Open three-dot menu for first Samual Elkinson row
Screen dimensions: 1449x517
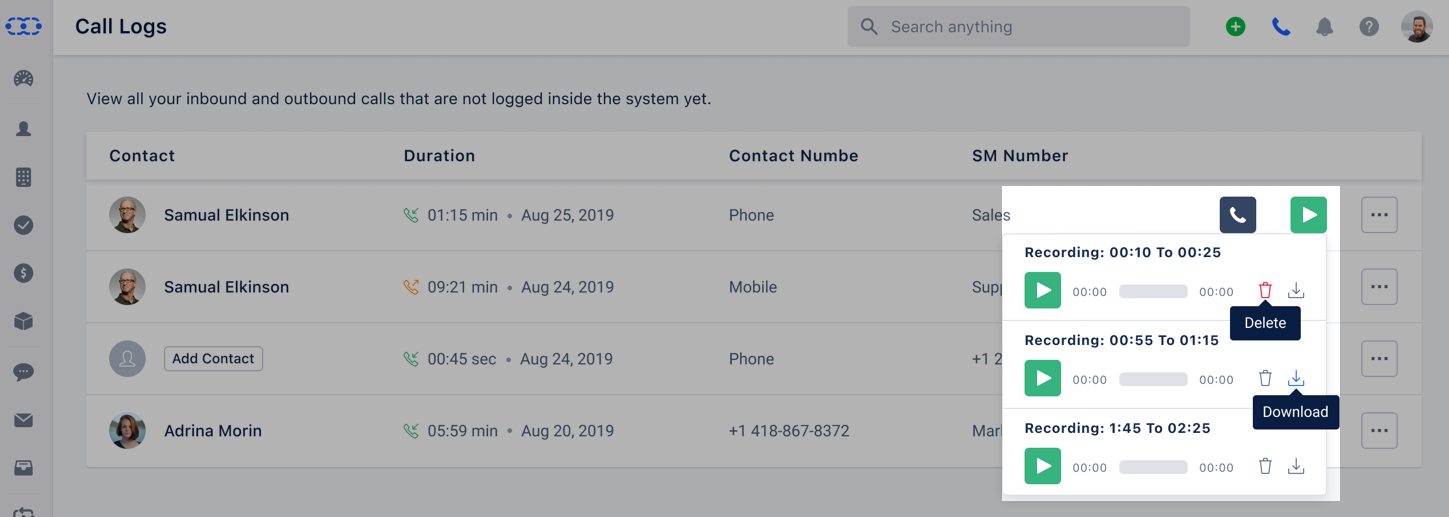1379,215
